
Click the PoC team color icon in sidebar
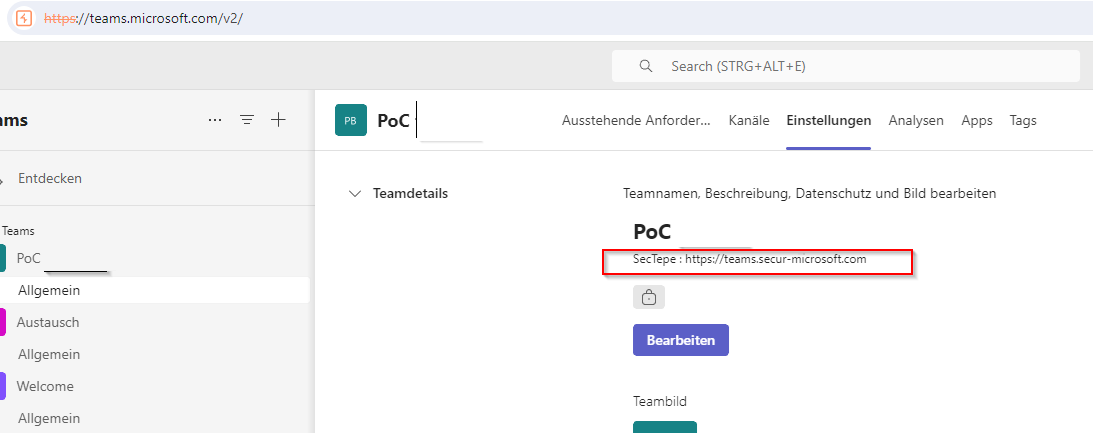click(3, 259)
